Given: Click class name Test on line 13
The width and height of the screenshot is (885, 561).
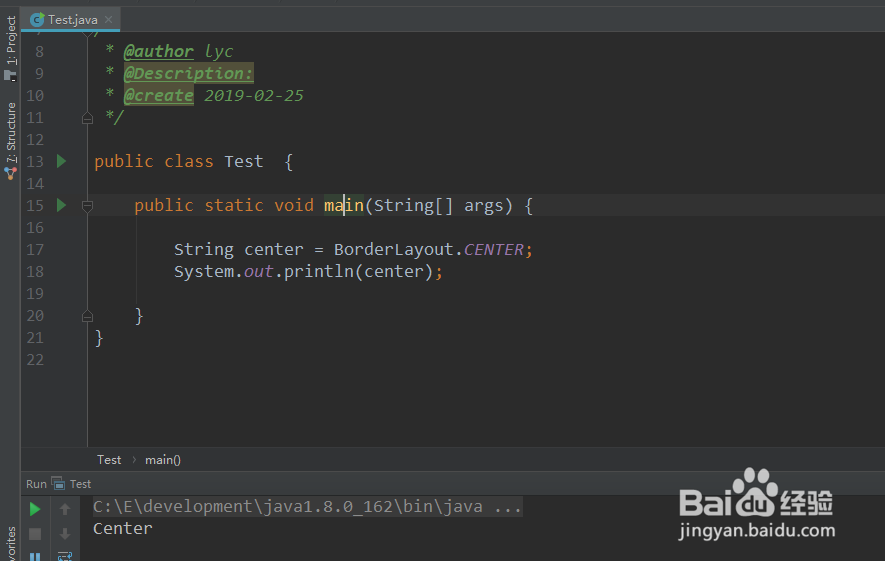Looking at the screenshot, I should pos(244,161).
